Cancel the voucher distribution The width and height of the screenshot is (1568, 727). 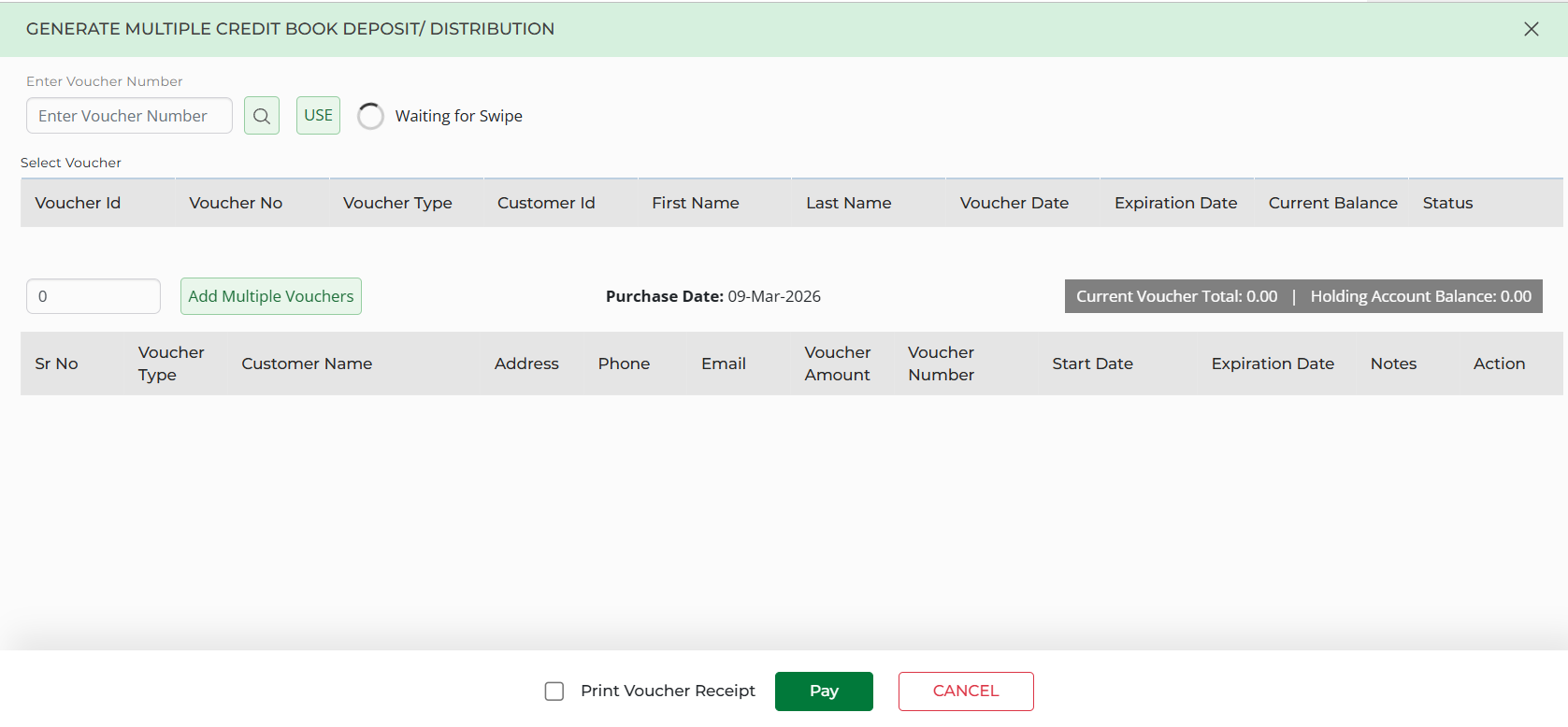tap(965, 691)
